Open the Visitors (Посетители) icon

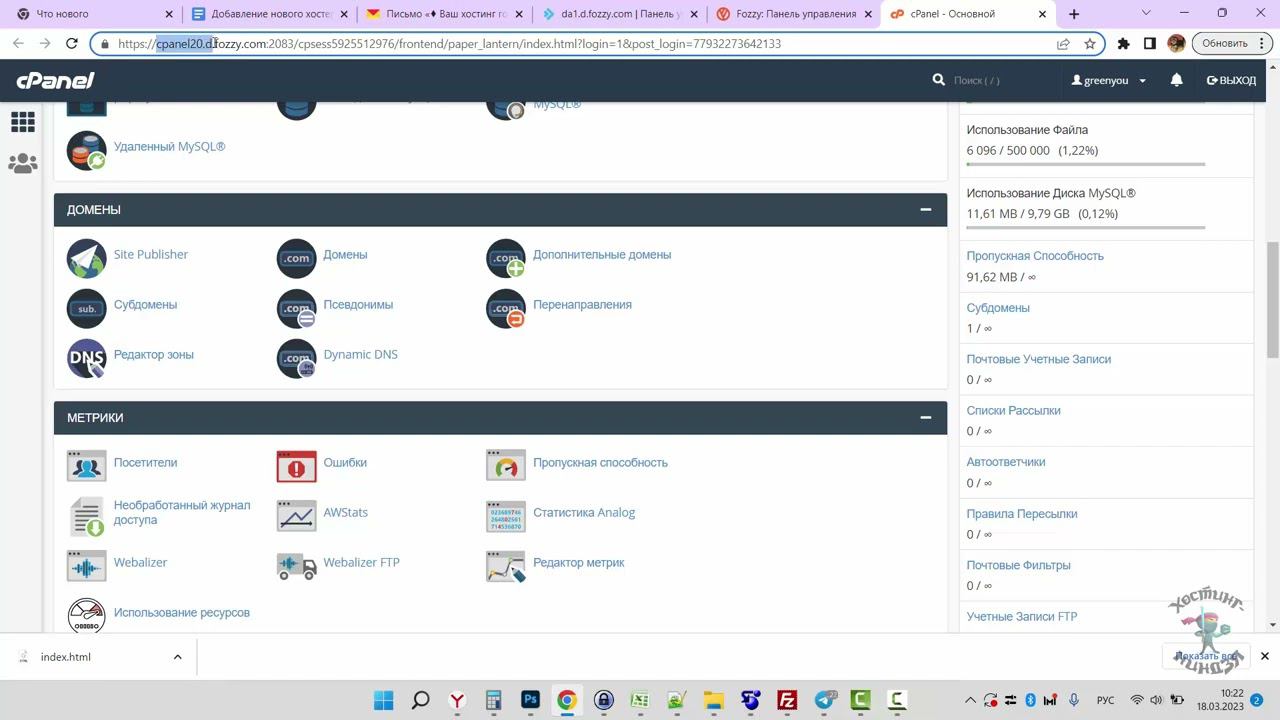tap(86, 465)
